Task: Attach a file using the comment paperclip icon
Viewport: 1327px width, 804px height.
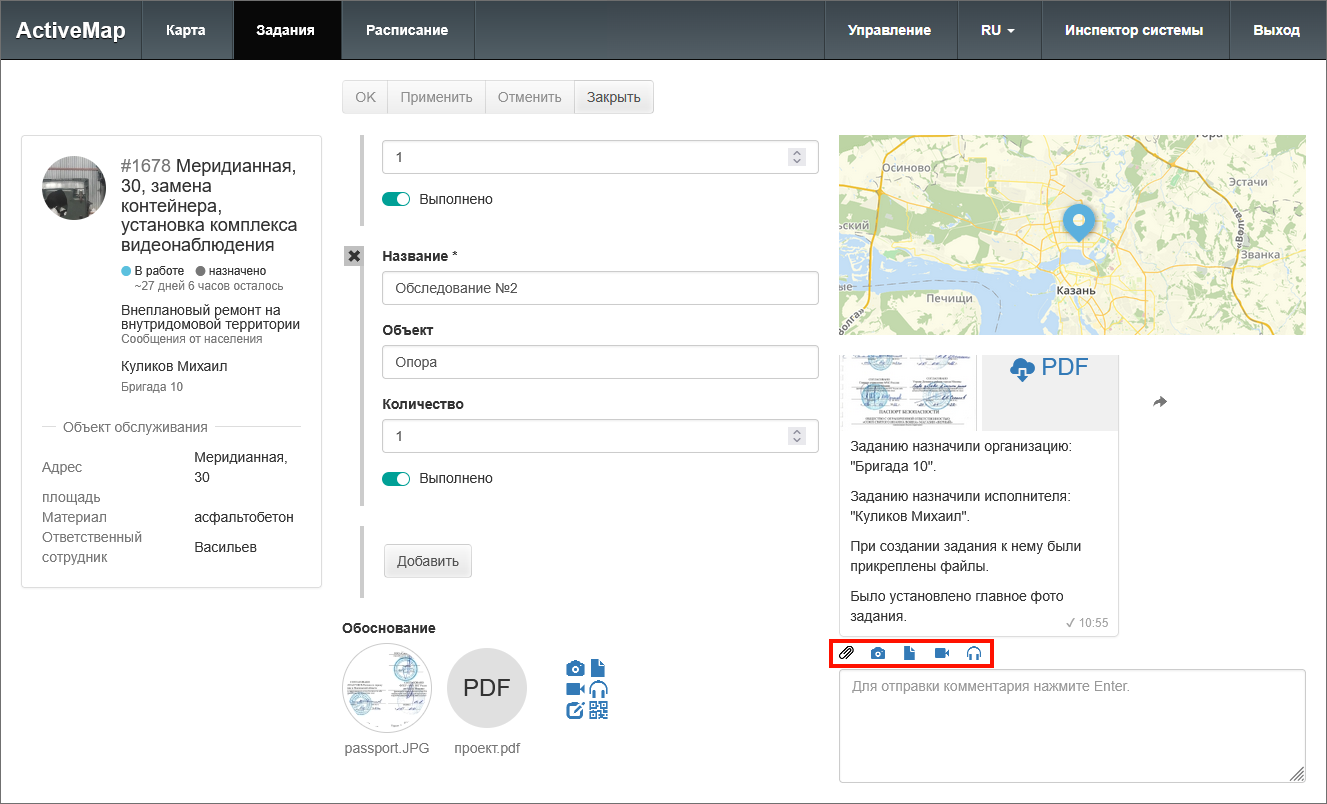Action: point(846,653)
